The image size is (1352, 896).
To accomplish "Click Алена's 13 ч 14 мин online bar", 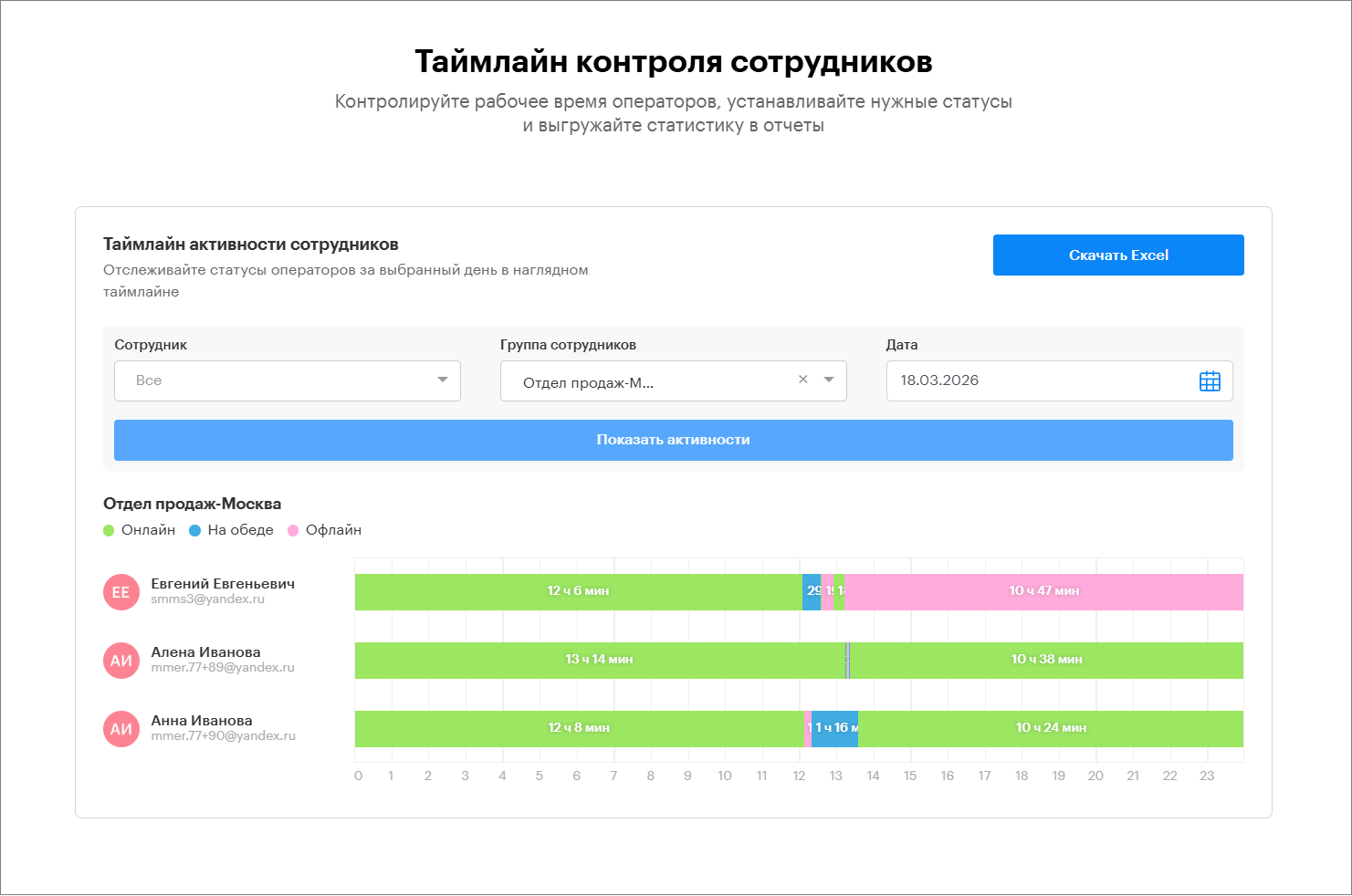I will coord(599,661).
